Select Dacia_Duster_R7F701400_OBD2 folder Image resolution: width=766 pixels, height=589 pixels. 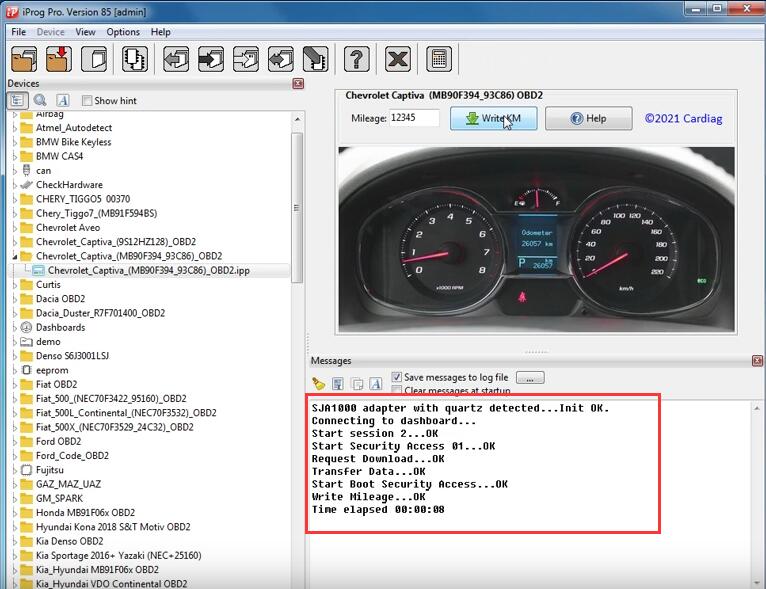click(x=100, y=313)
